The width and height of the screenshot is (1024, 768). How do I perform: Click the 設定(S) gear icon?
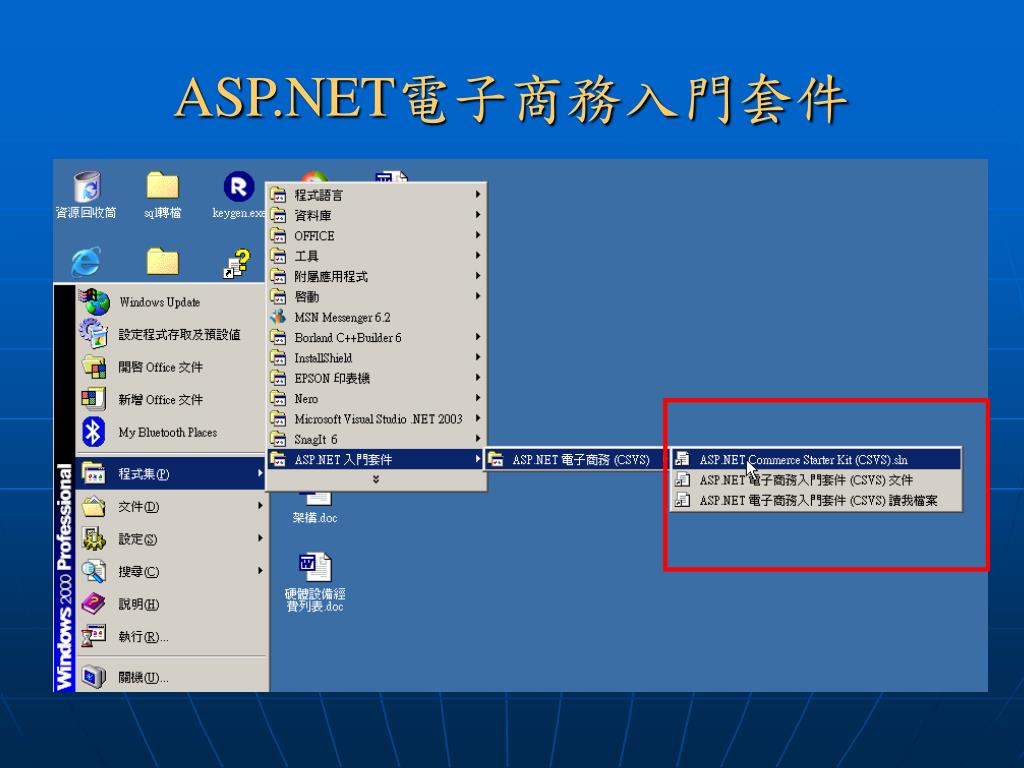pos(93,539)
